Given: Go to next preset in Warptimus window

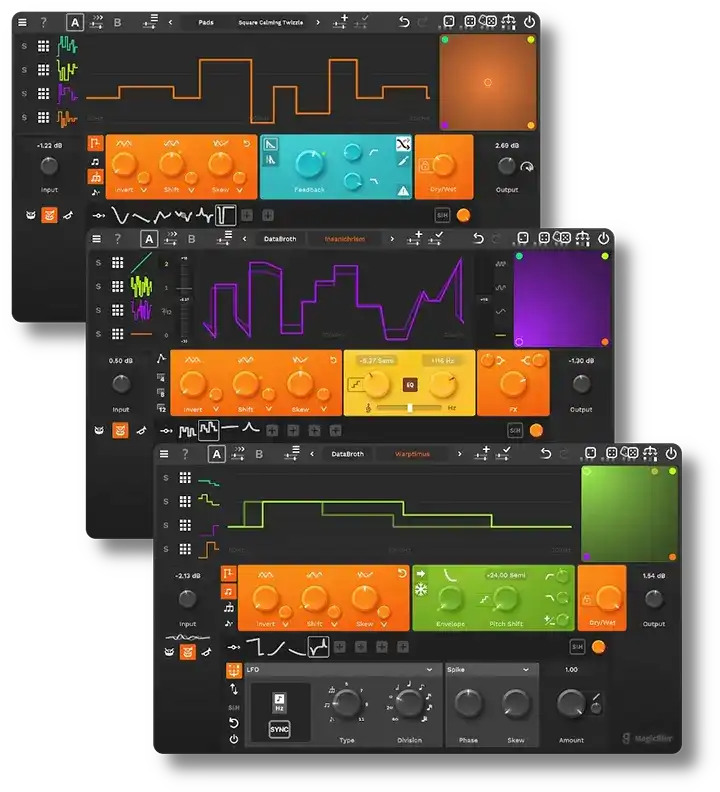Looking at the screenshot, I should click(x=459, y=454).
